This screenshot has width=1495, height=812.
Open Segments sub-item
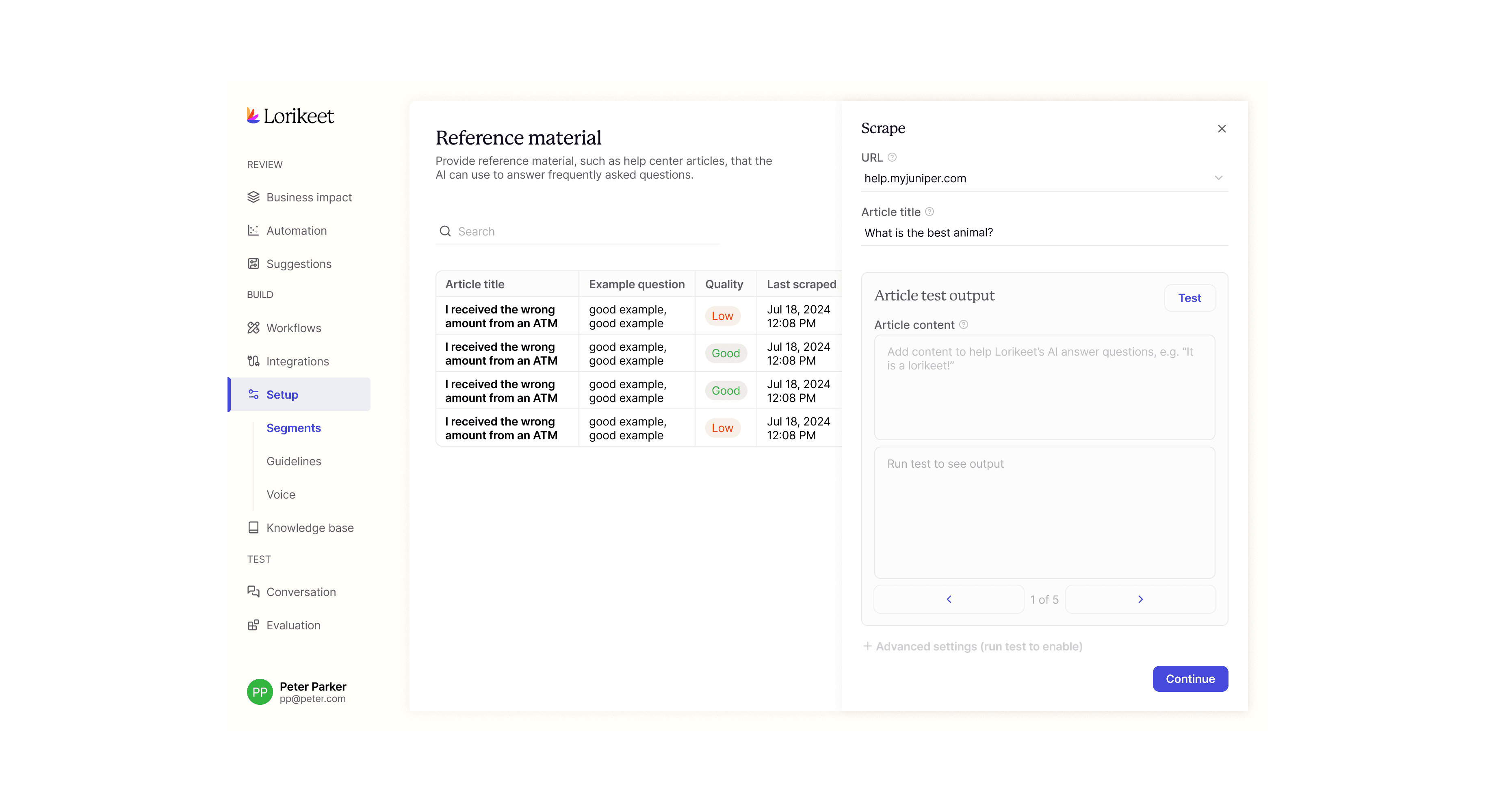294,428
